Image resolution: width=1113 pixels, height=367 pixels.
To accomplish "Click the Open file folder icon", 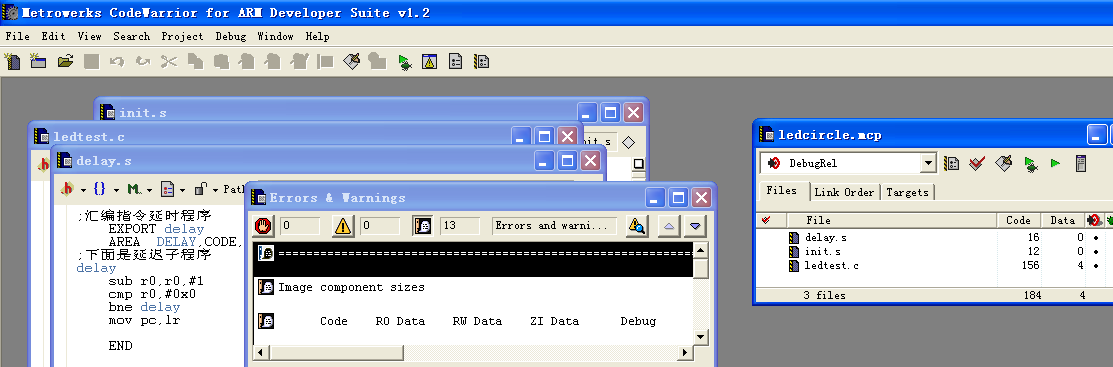I will click(65, 61).
